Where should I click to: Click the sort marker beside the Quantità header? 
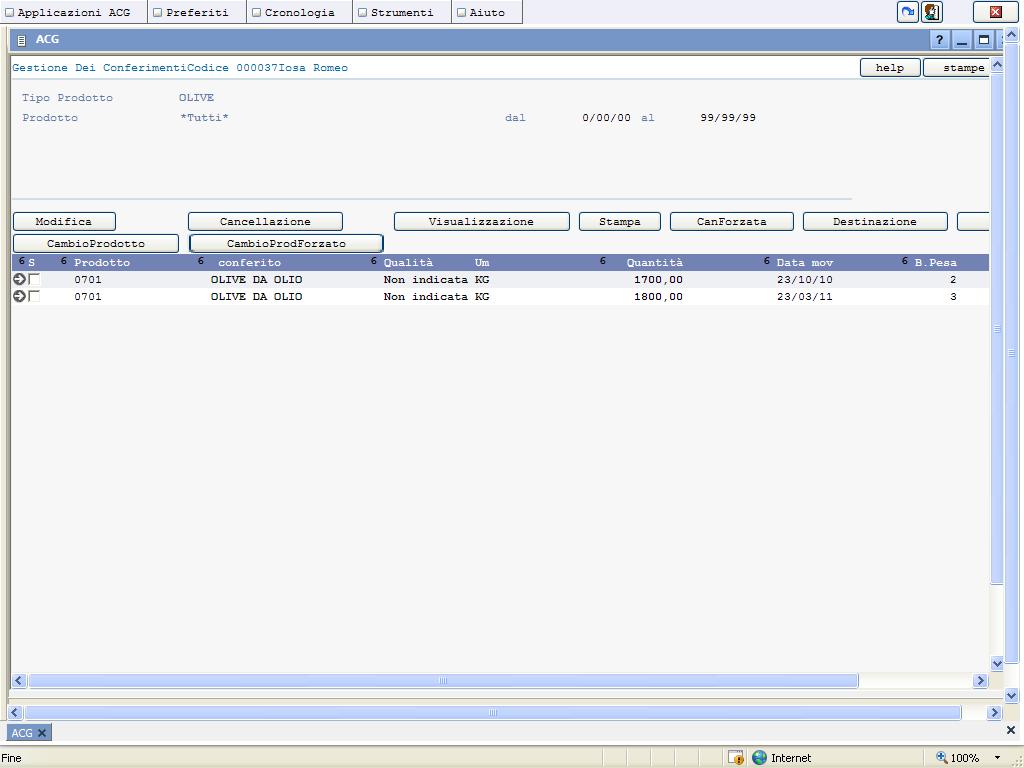(x=603, y=261)
